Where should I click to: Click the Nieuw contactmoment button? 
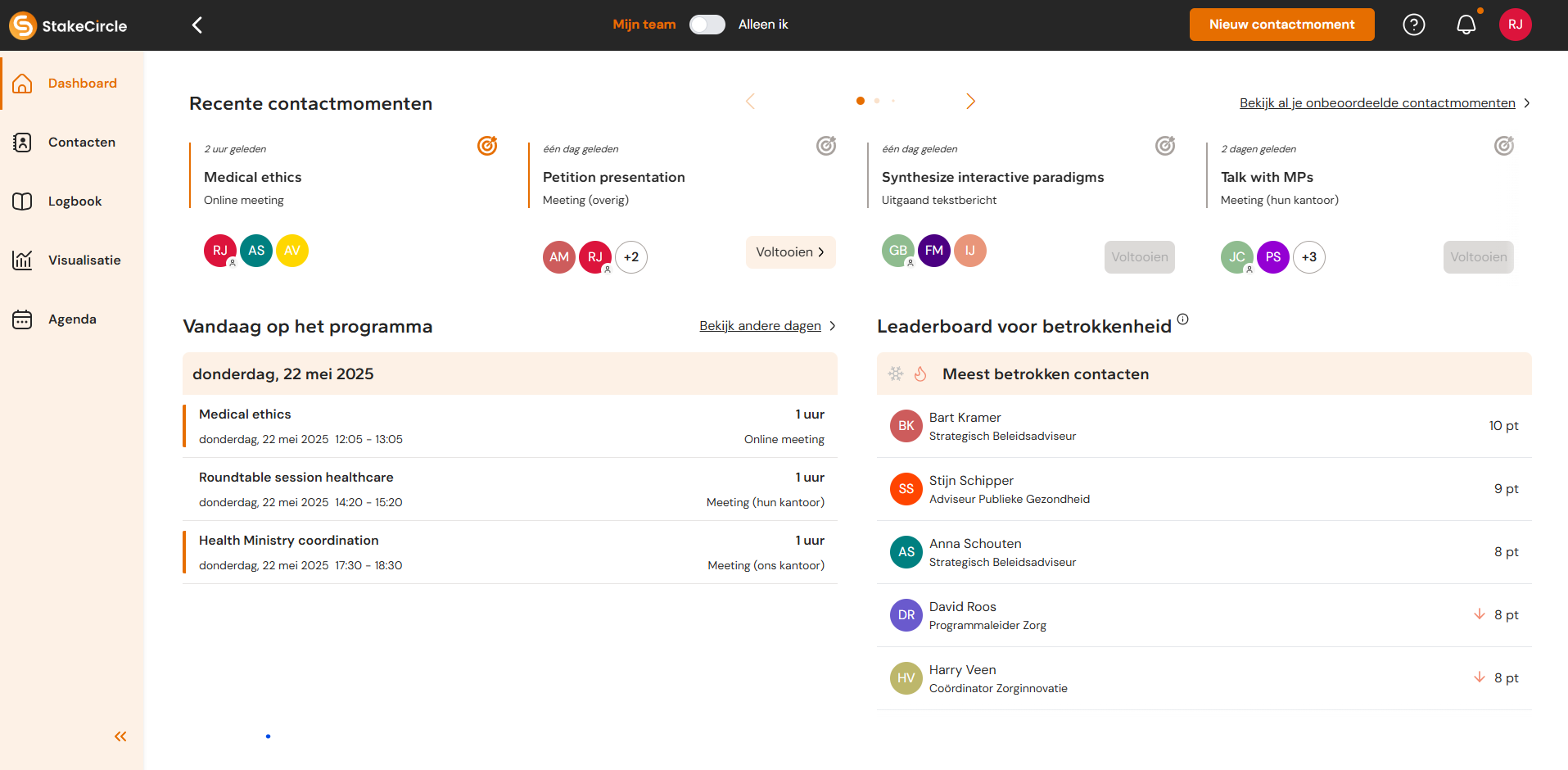click(x=1281, y=25)
